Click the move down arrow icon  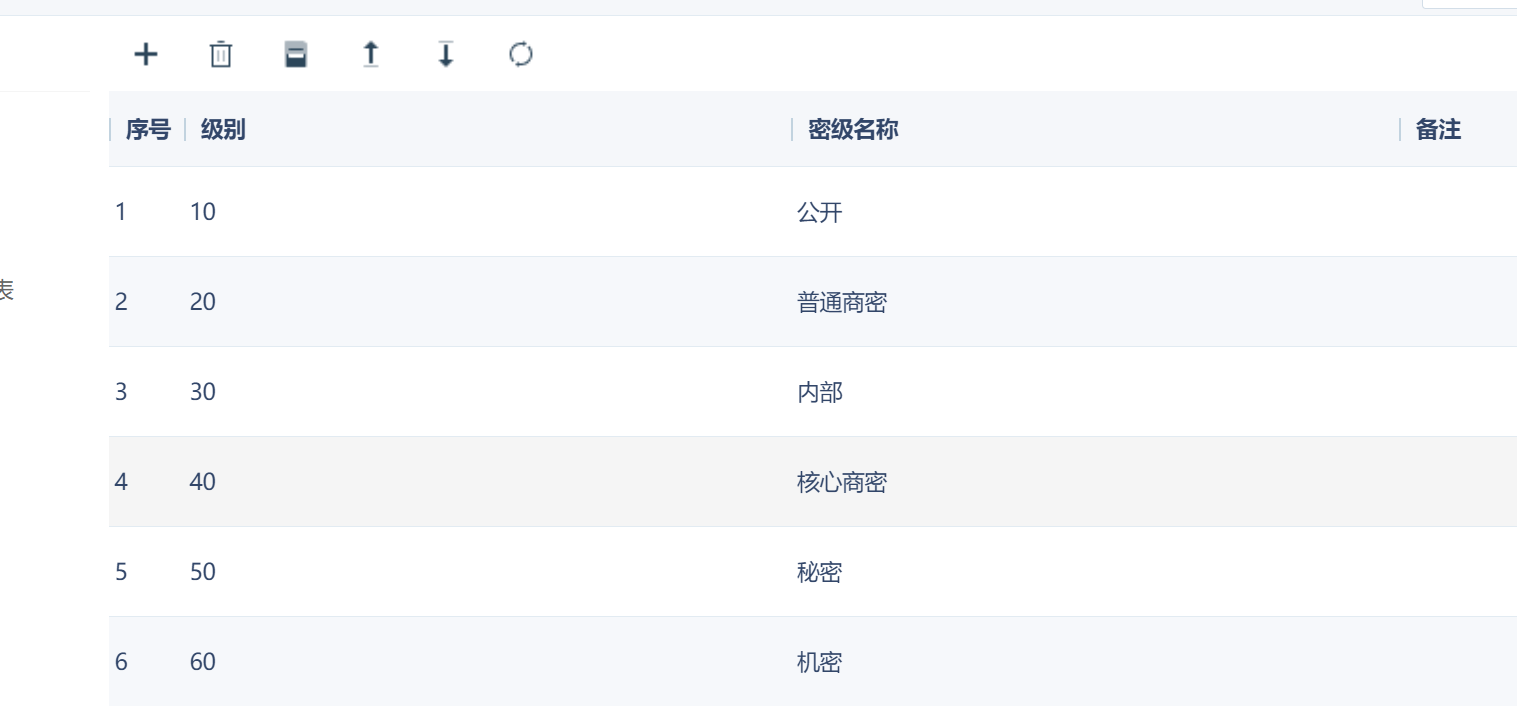coord(446,54)
